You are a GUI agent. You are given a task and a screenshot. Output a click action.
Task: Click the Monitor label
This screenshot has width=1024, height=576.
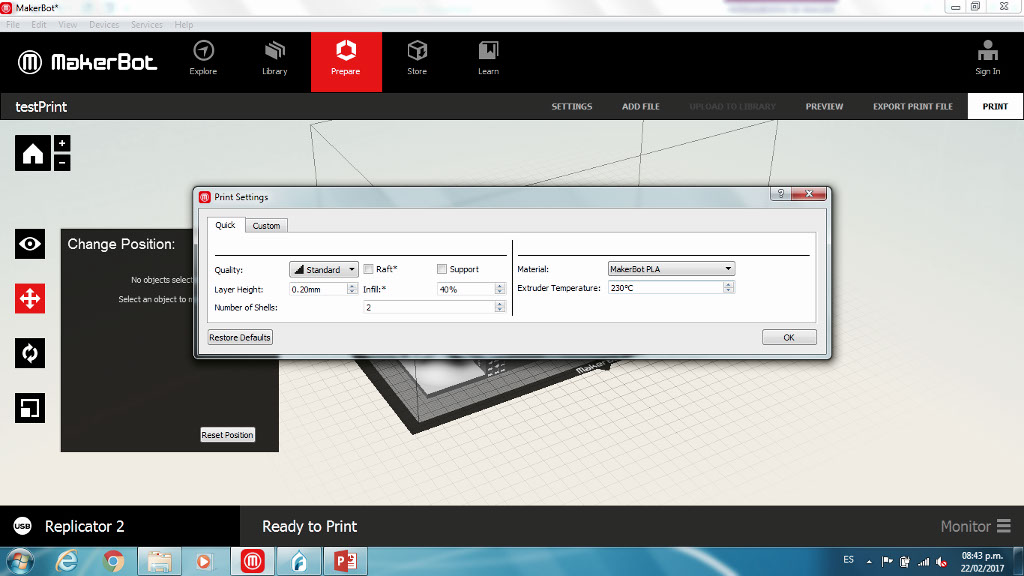tap(965, 526)
